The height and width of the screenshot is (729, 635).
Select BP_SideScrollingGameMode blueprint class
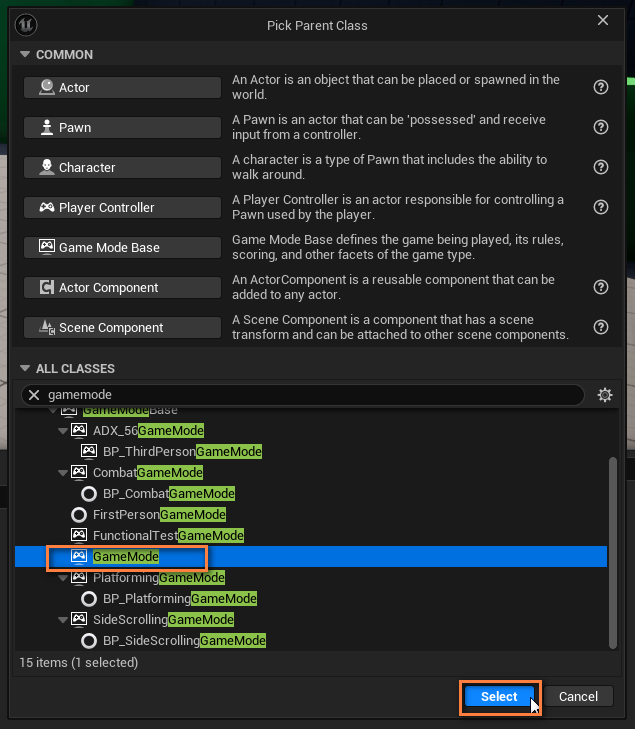point(185,641)
